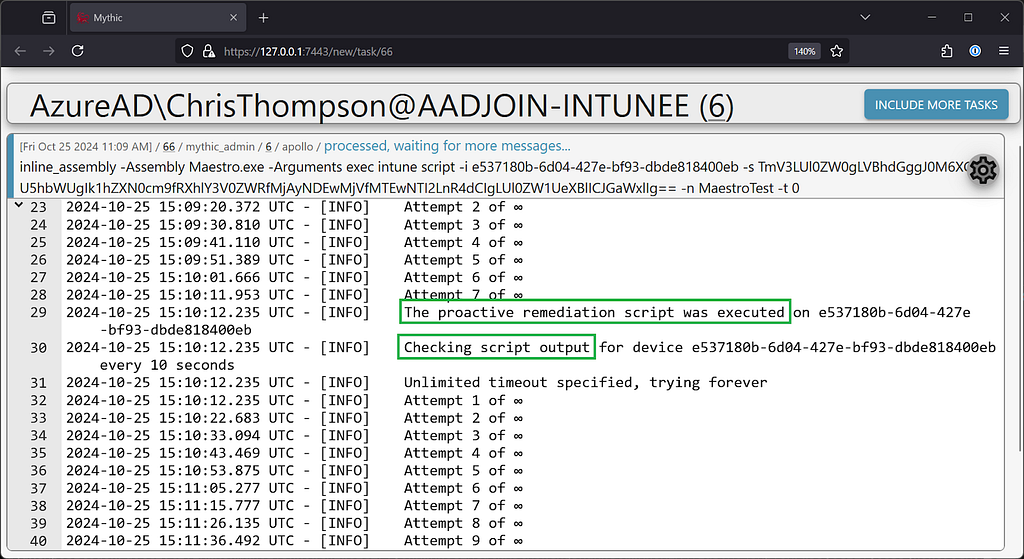Click the 15:10:53.875 Attempt 5 line
1024x559 pixels.
[x=295, y=470]
